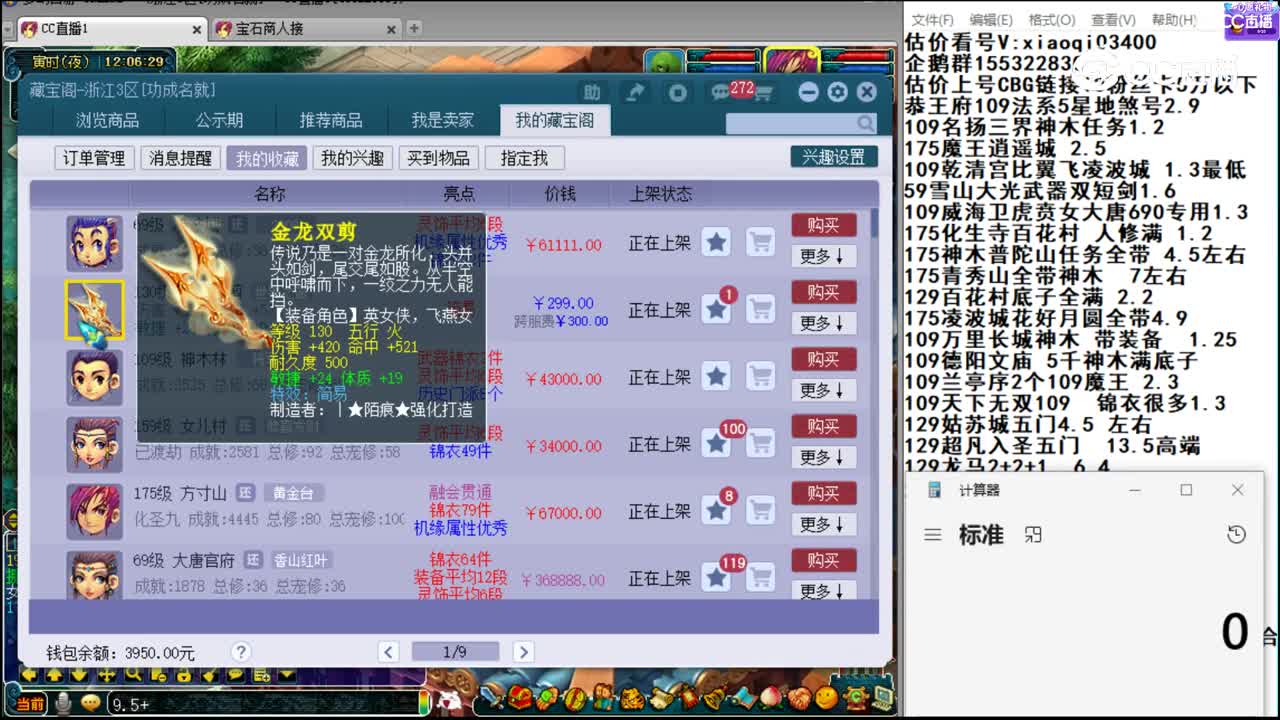Expand 更多 on 方寸山 row
Screen dimensions: 1280x720
click(823, 525)
